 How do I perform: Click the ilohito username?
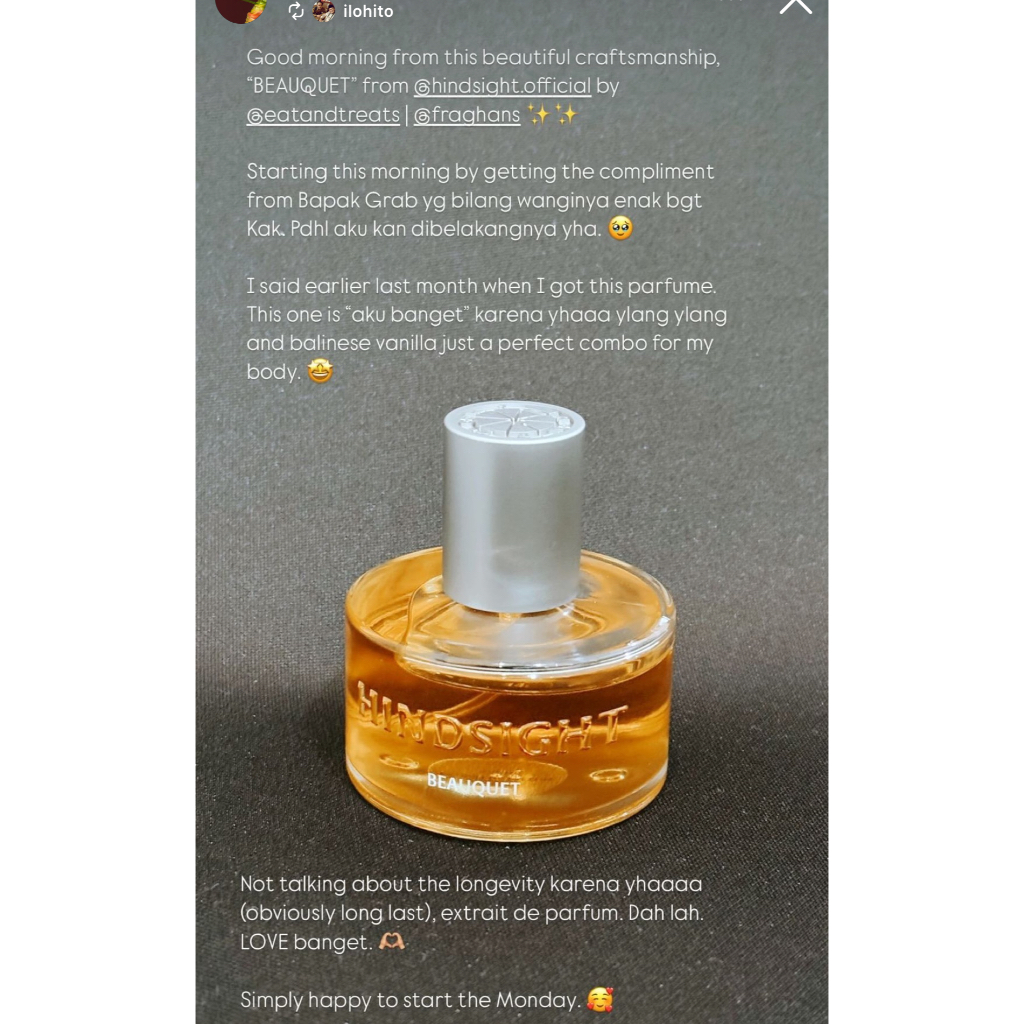coord(368,11)
